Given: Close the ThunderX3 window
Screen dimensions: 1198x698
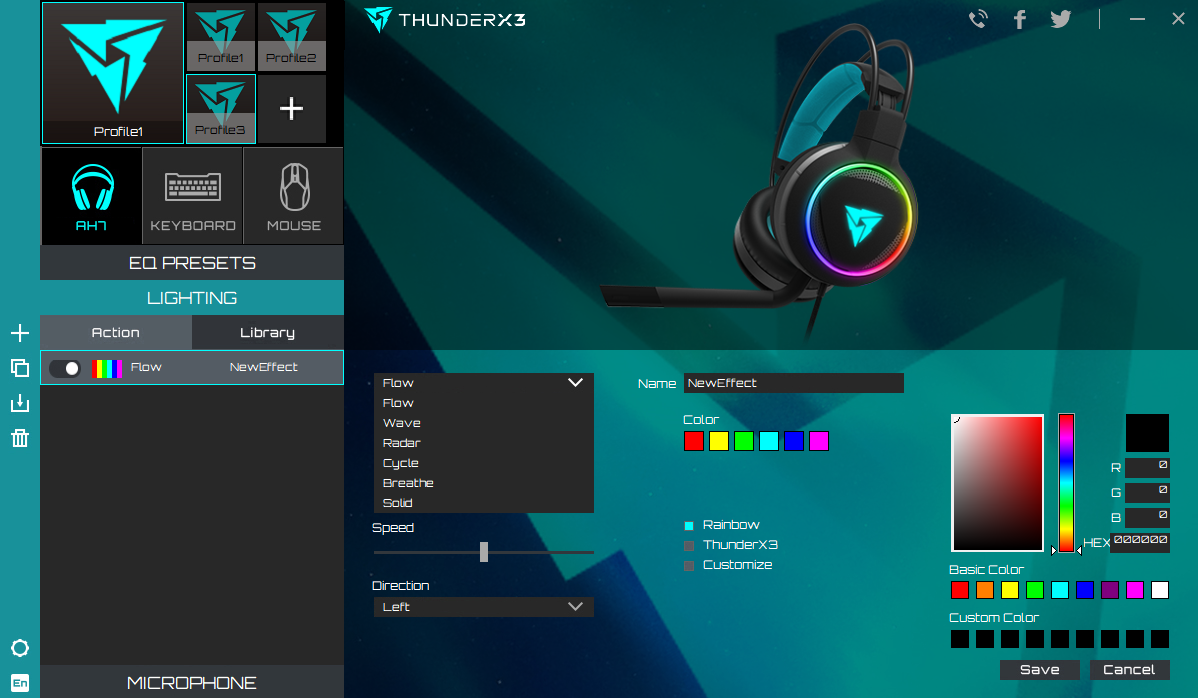Looking at the screenshot, I should (x=1178, y=19).
